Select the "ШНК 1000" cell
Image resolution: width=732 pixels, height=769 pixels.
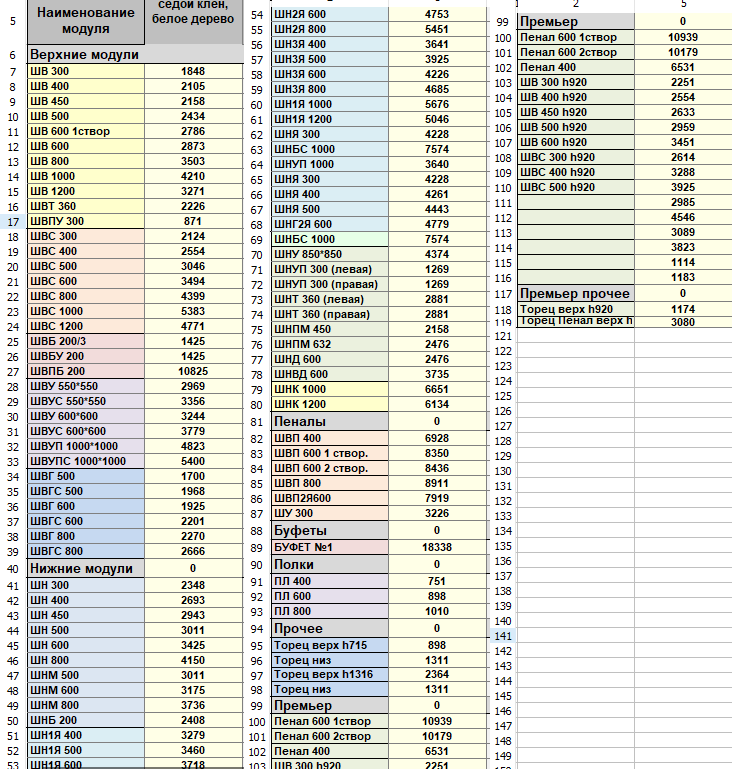click(x=330, y=389)
